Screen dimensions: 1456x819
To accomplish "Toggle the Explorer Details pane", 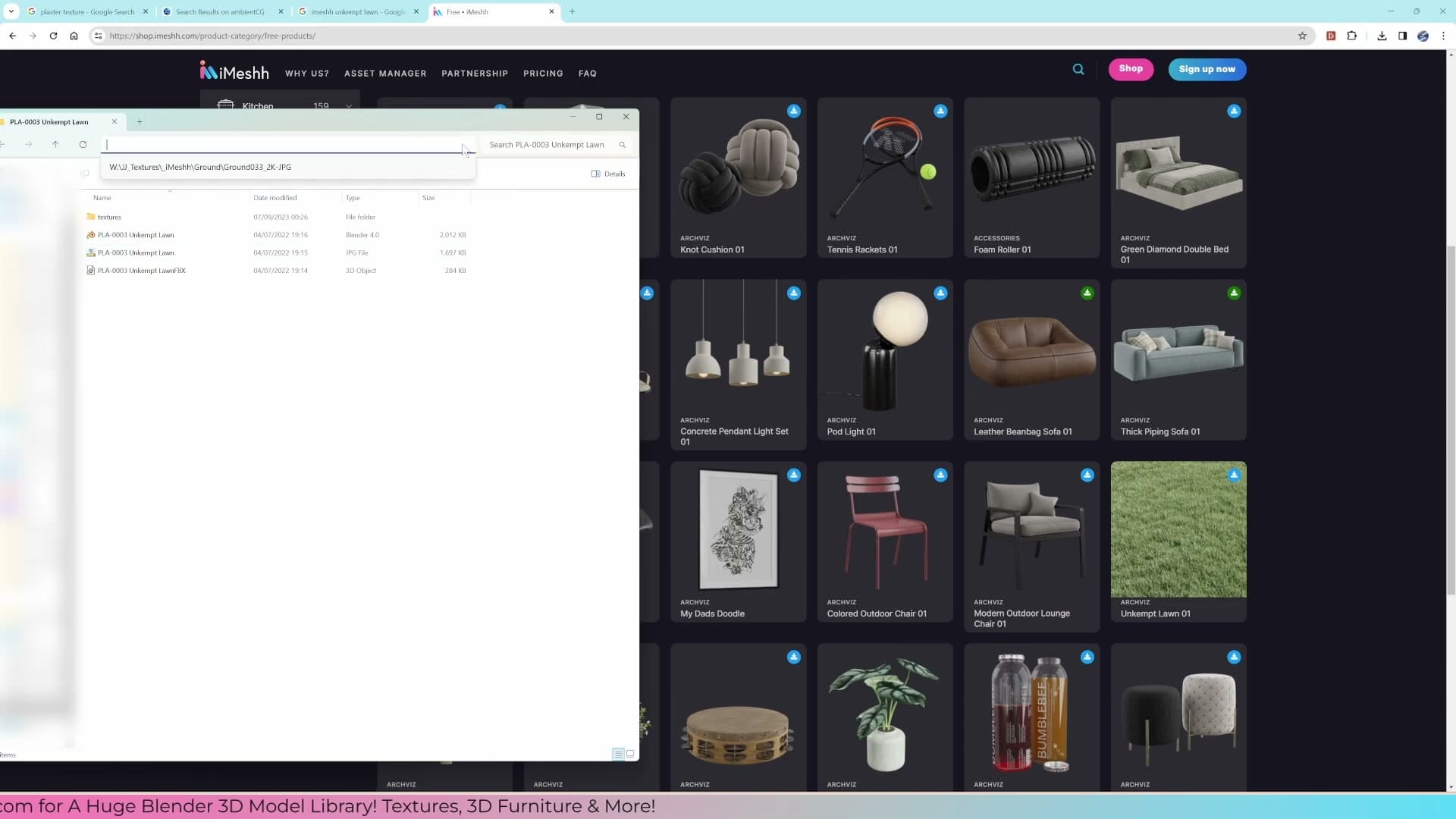I will [608, 174].
